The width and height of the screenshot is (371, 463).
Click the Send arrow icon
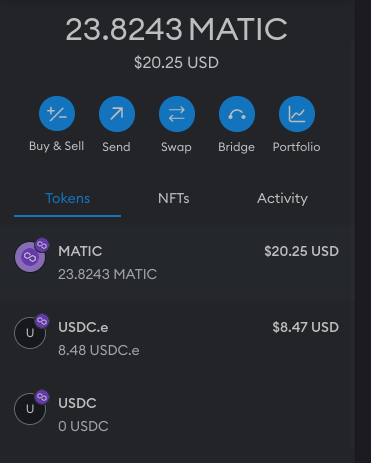tap(117, 114)
